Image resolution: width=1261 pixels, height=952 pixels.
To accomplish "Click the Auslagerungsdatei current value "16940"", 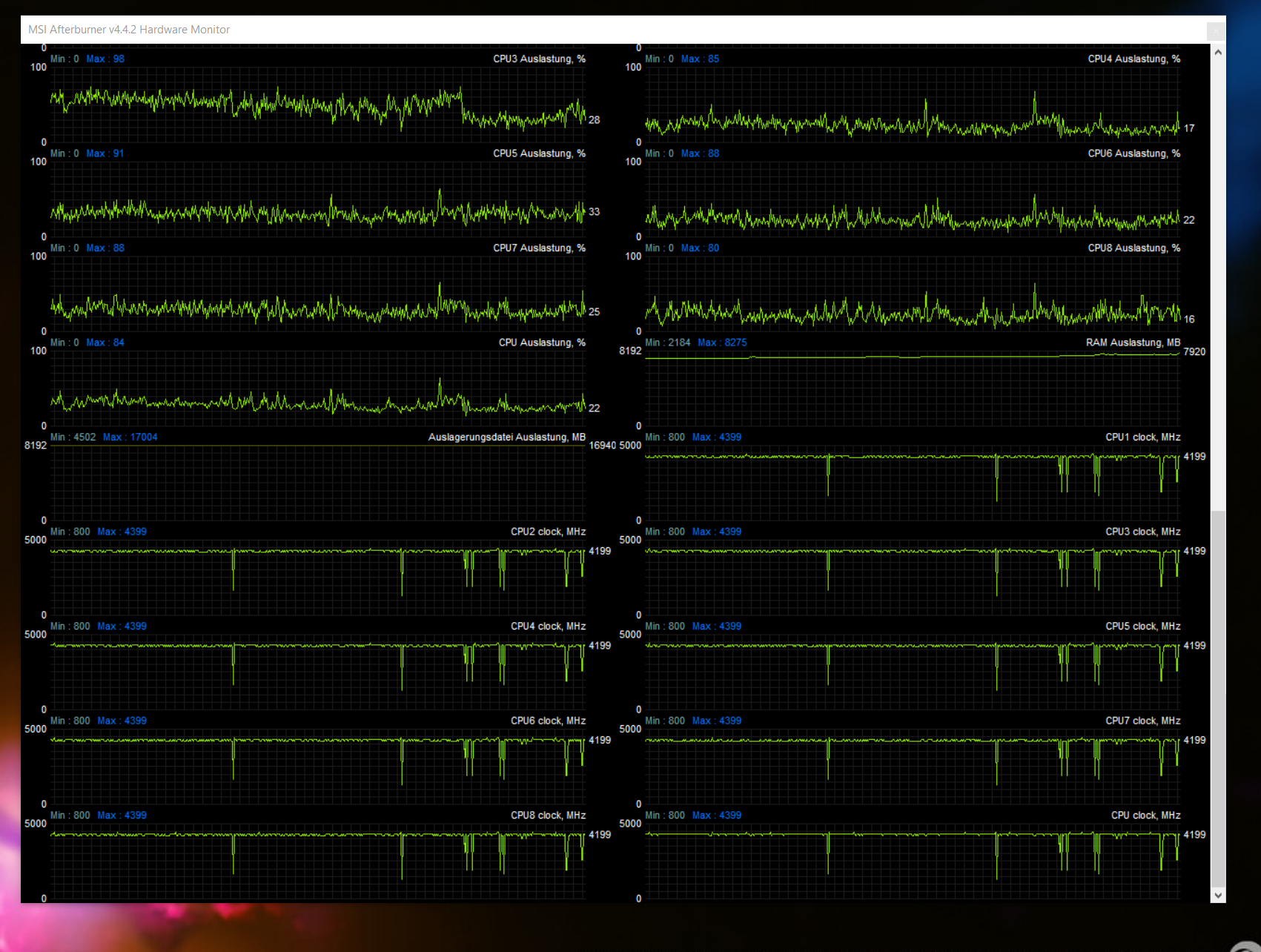I will click(x=603, y=445).
